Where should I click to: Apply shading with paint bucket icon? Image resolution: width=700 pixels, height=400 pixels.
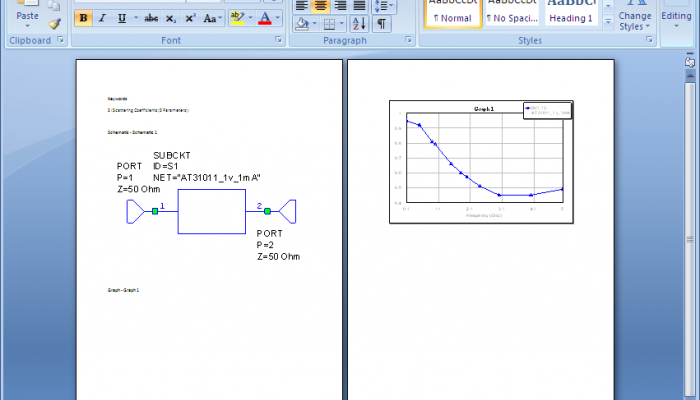(x=302, y=23)
